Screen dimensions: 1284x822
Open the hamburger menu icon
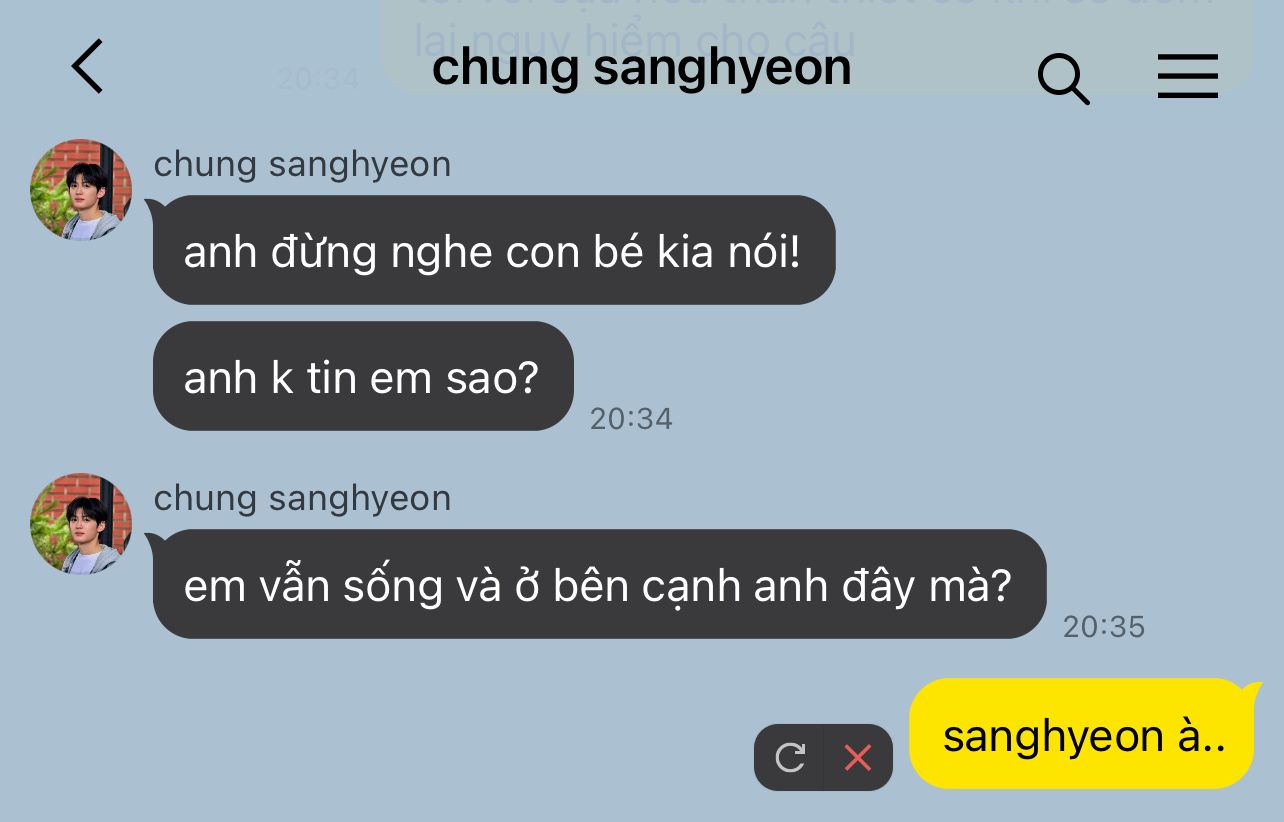(x=1188, y=76)
